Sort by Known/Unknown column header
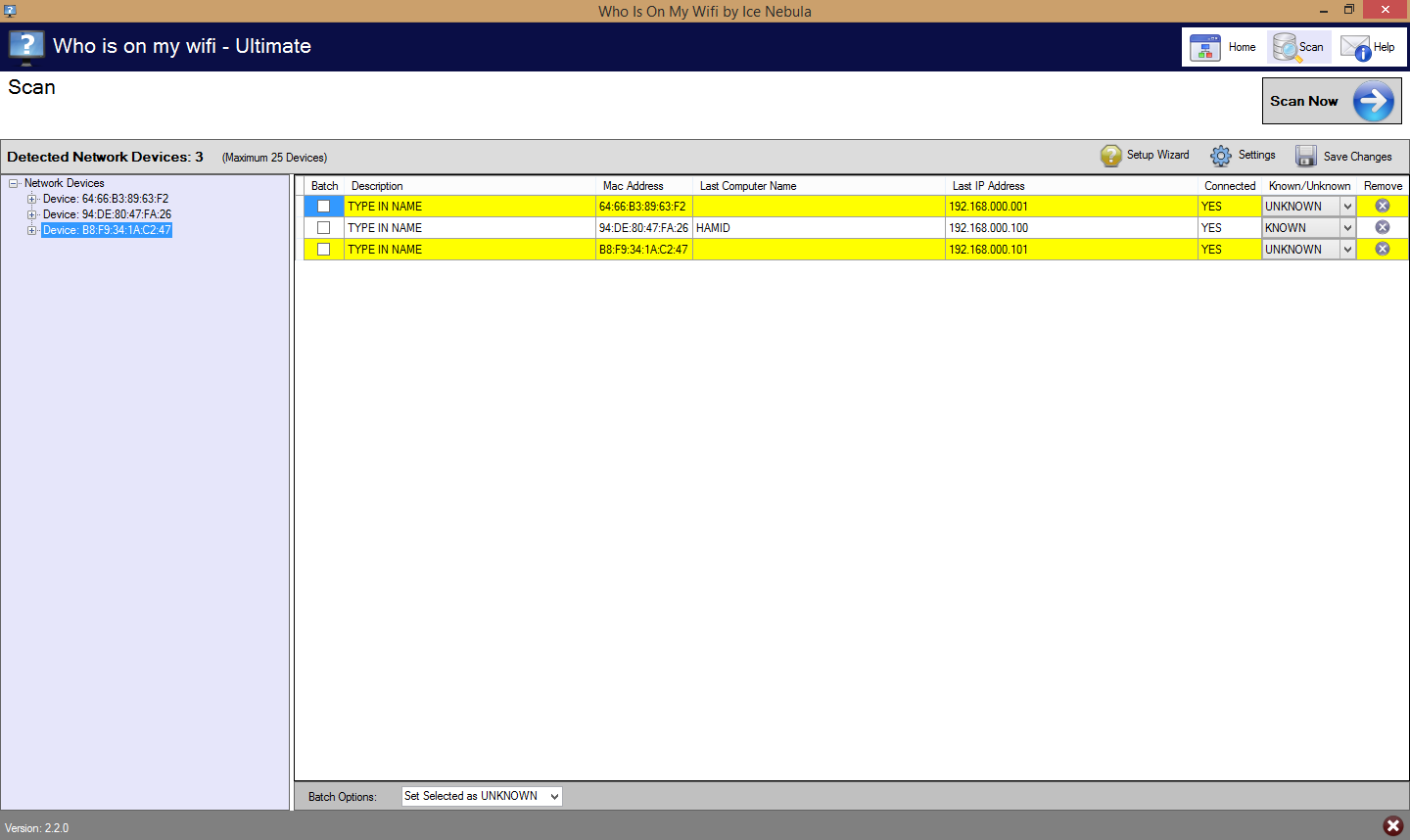1410x840 pixels. click(x=1309, y=186)
